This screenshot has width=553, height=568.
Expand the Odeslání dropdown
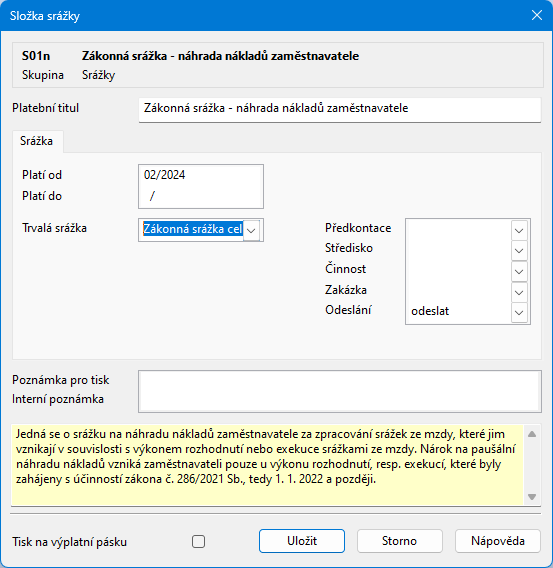519,312
